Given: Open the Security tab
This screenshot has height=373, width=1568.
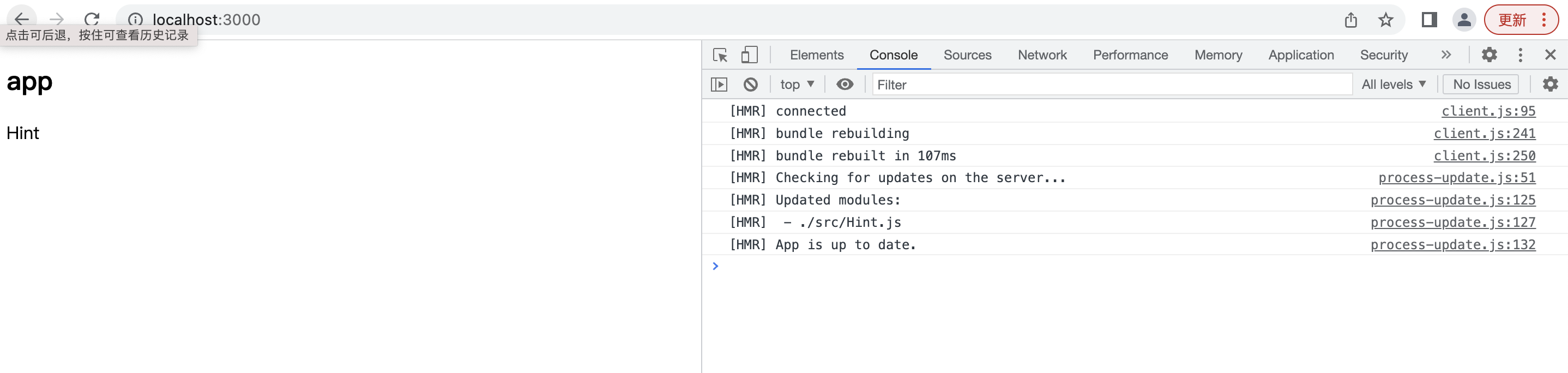Looking at the screenshot, I should (1384, 55).
